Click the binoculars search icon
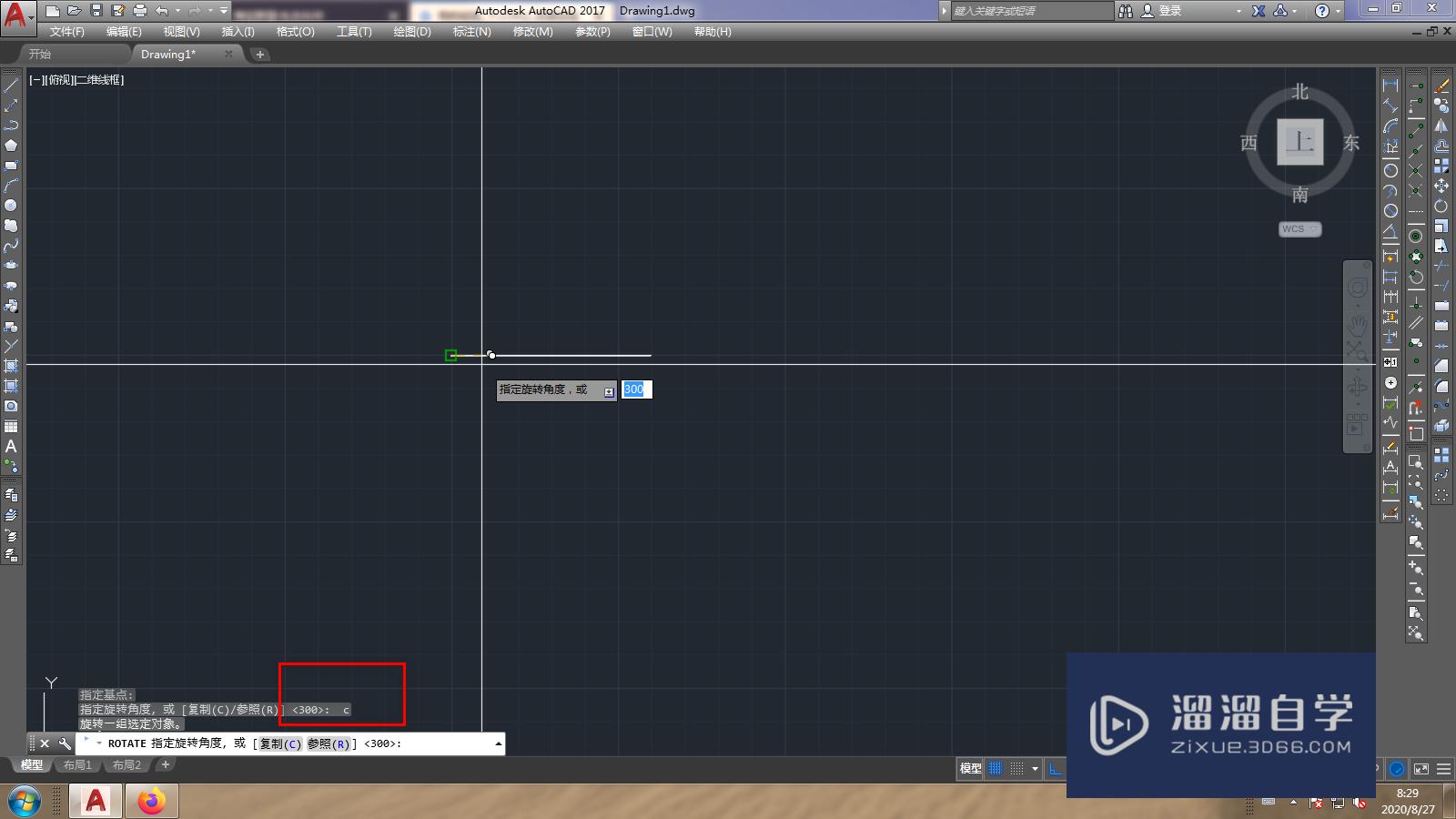The width and height of the screenshot is (1456, 819). click(1126, 11)
